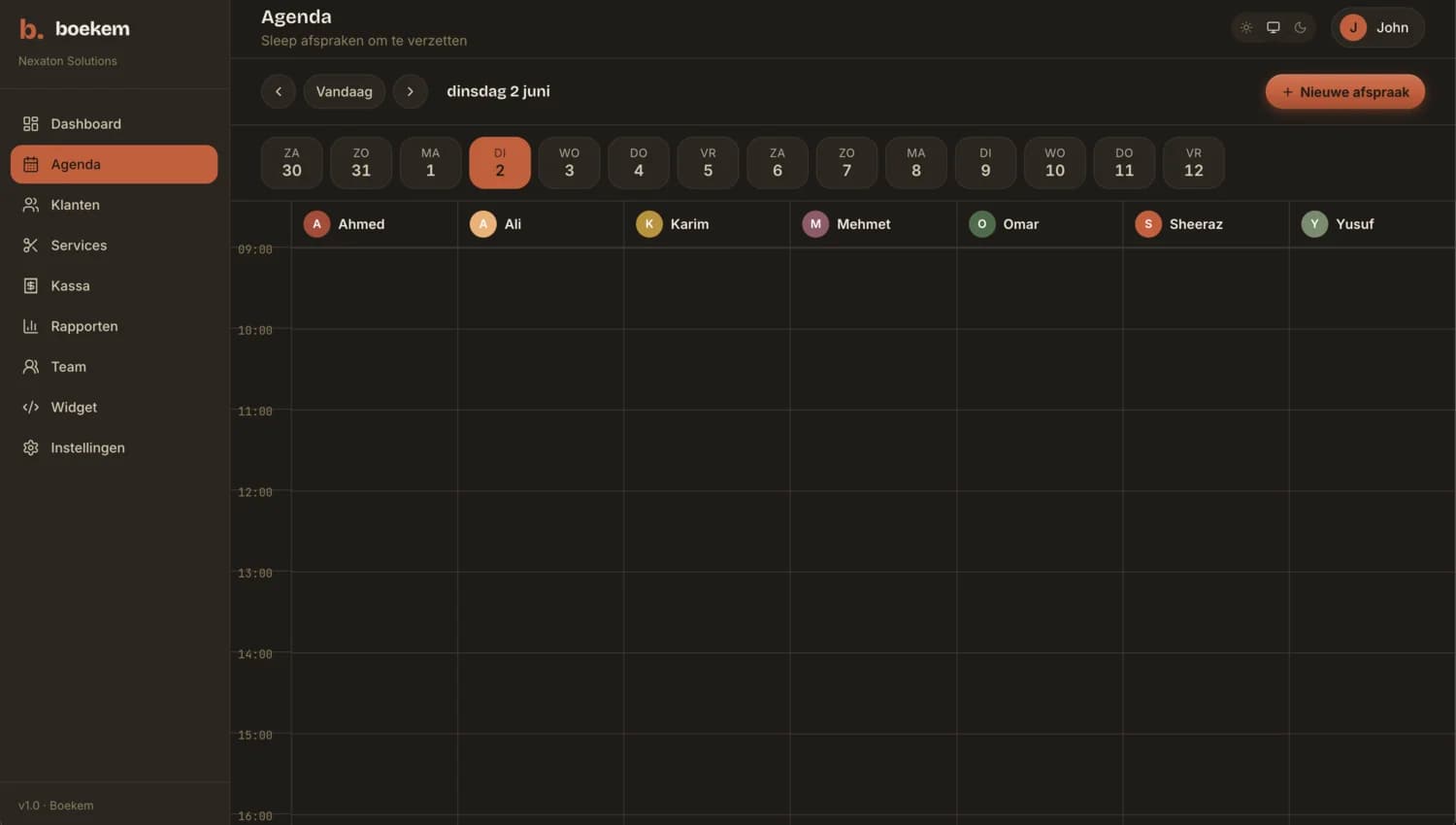Click the 'Nexaton Solutions' company name
The width and height of the screenshot is (1456, 825).
tap(68, 61)
